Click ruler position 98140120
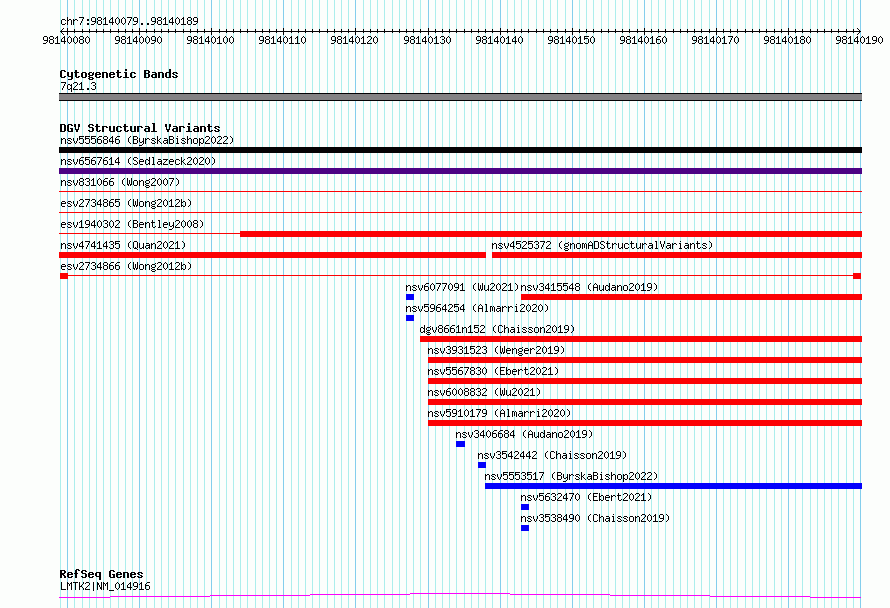The height and width of the screenshot is (608, 890). tap(355, 40)
